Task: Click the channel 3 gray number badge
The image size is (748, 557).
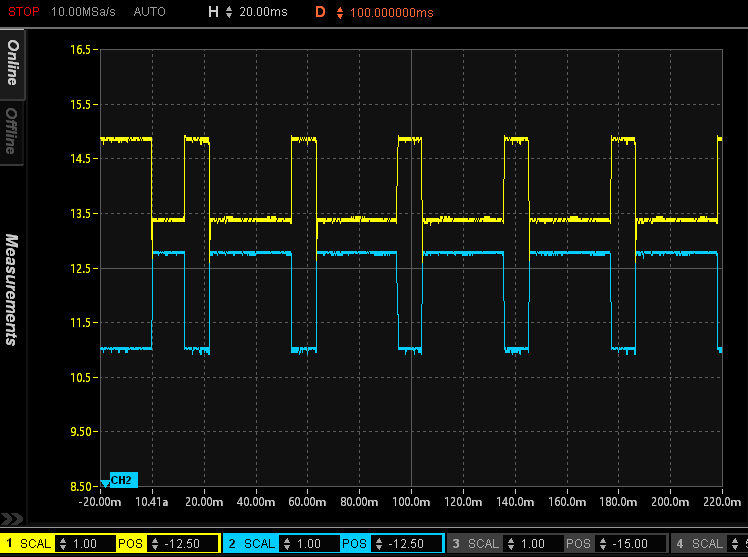Action: click(x=455, y=543)
